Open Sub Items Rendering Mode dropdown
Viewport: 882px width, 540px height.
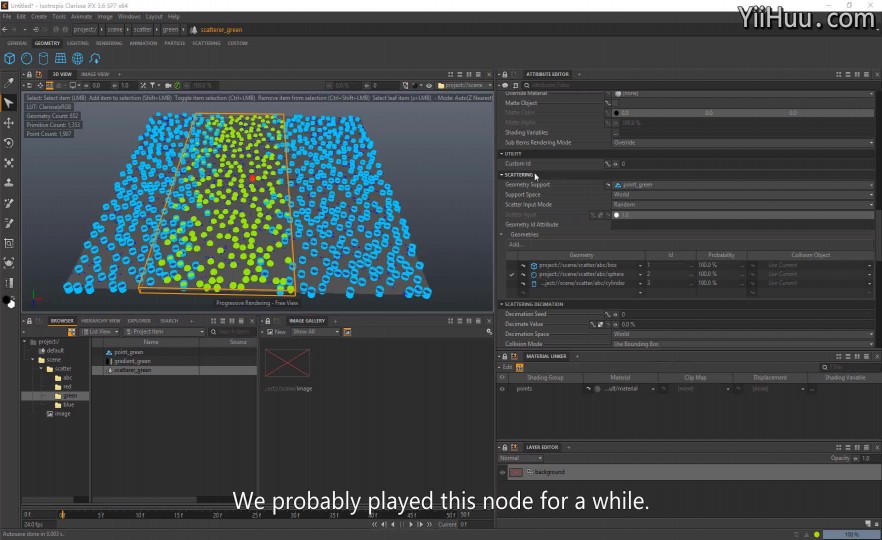[x=742, y=143]
